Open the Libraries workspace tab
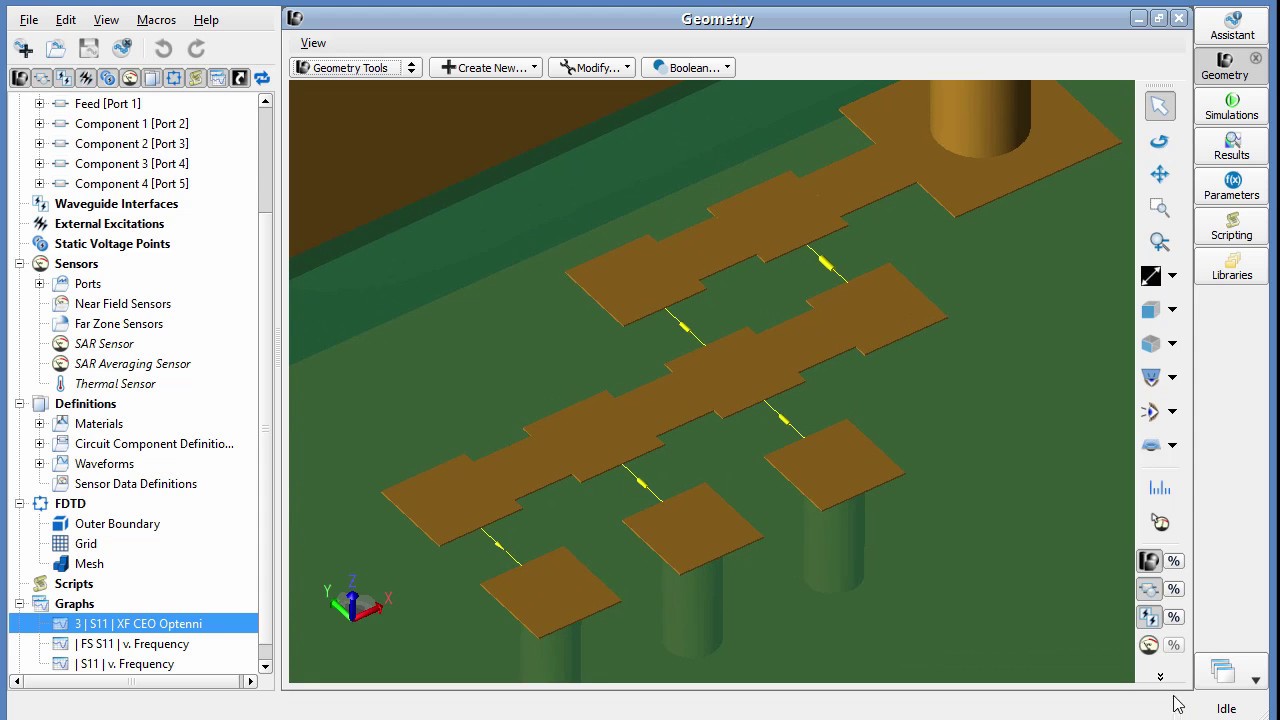This screenshot has height=720, width=1280. click(1232, 266)
